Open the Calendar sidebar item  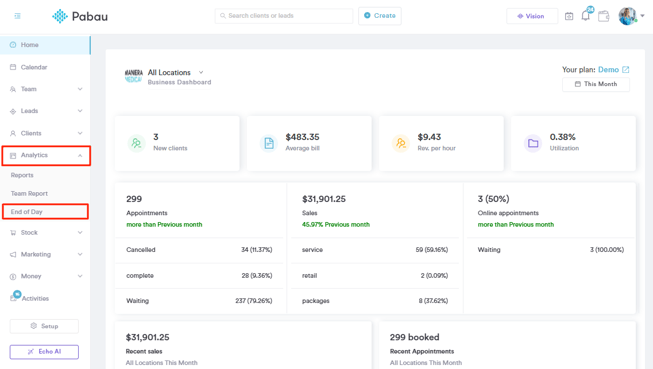coord(45,67)
